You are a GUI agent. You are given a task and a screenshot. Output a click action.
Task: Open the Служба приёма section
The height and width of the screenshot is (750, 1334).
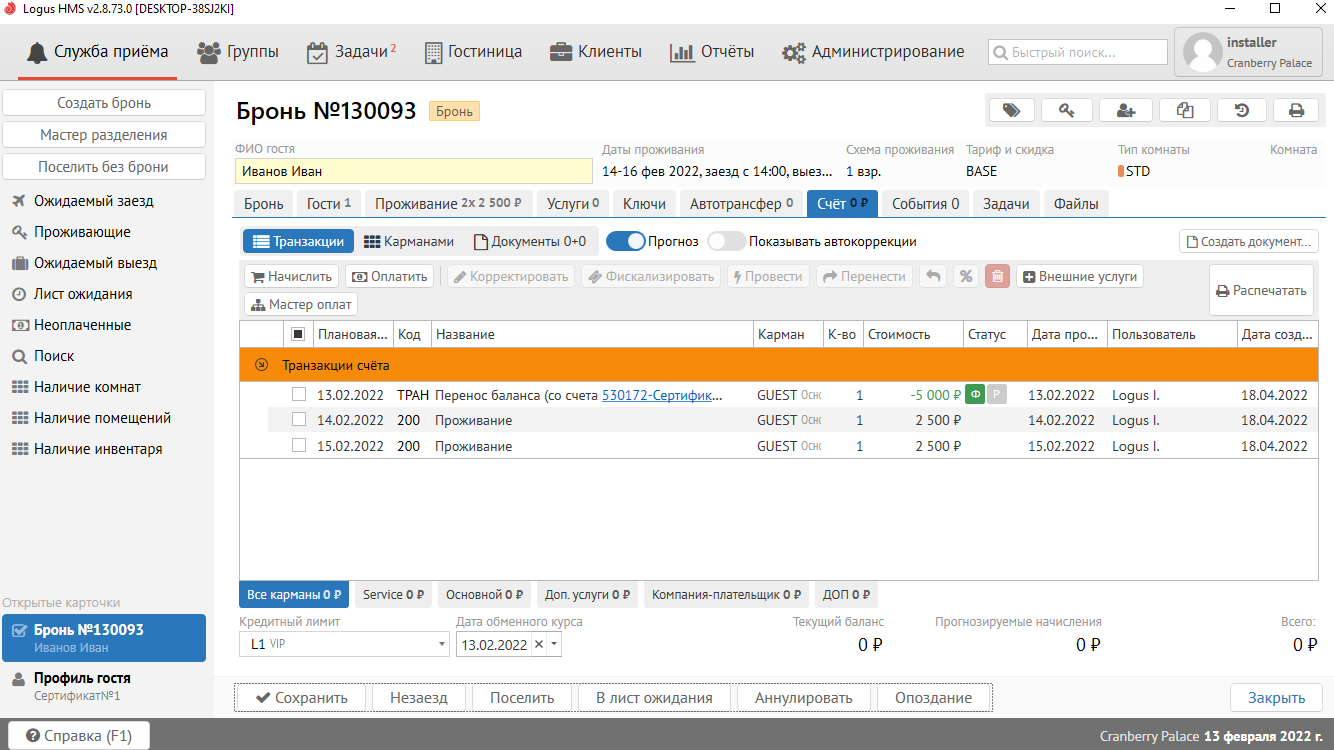pos(98,52)
